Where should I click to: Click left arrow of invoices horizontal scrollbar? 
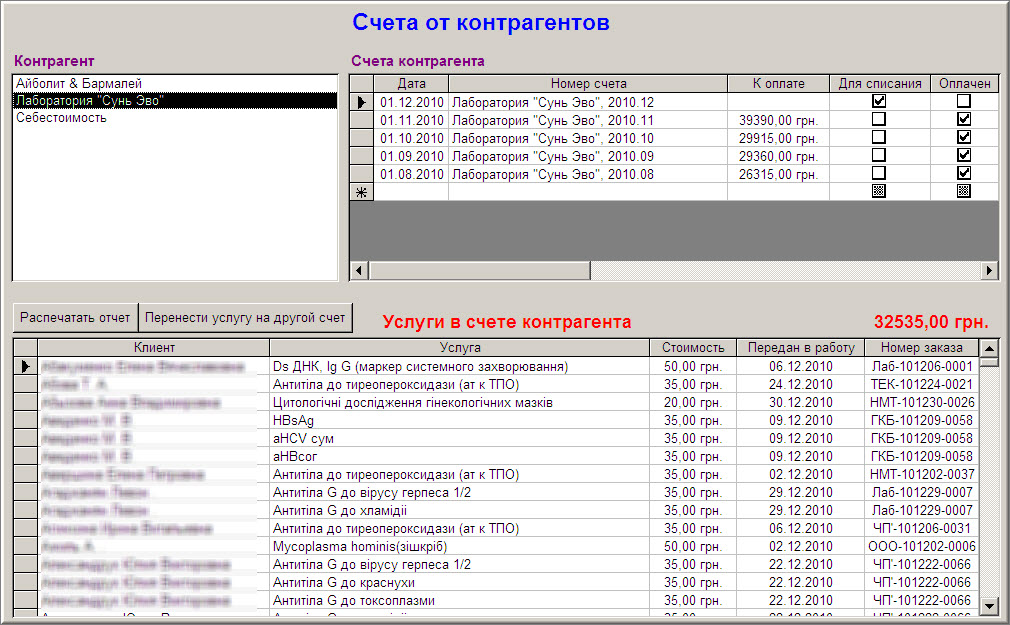coord(360,270)
